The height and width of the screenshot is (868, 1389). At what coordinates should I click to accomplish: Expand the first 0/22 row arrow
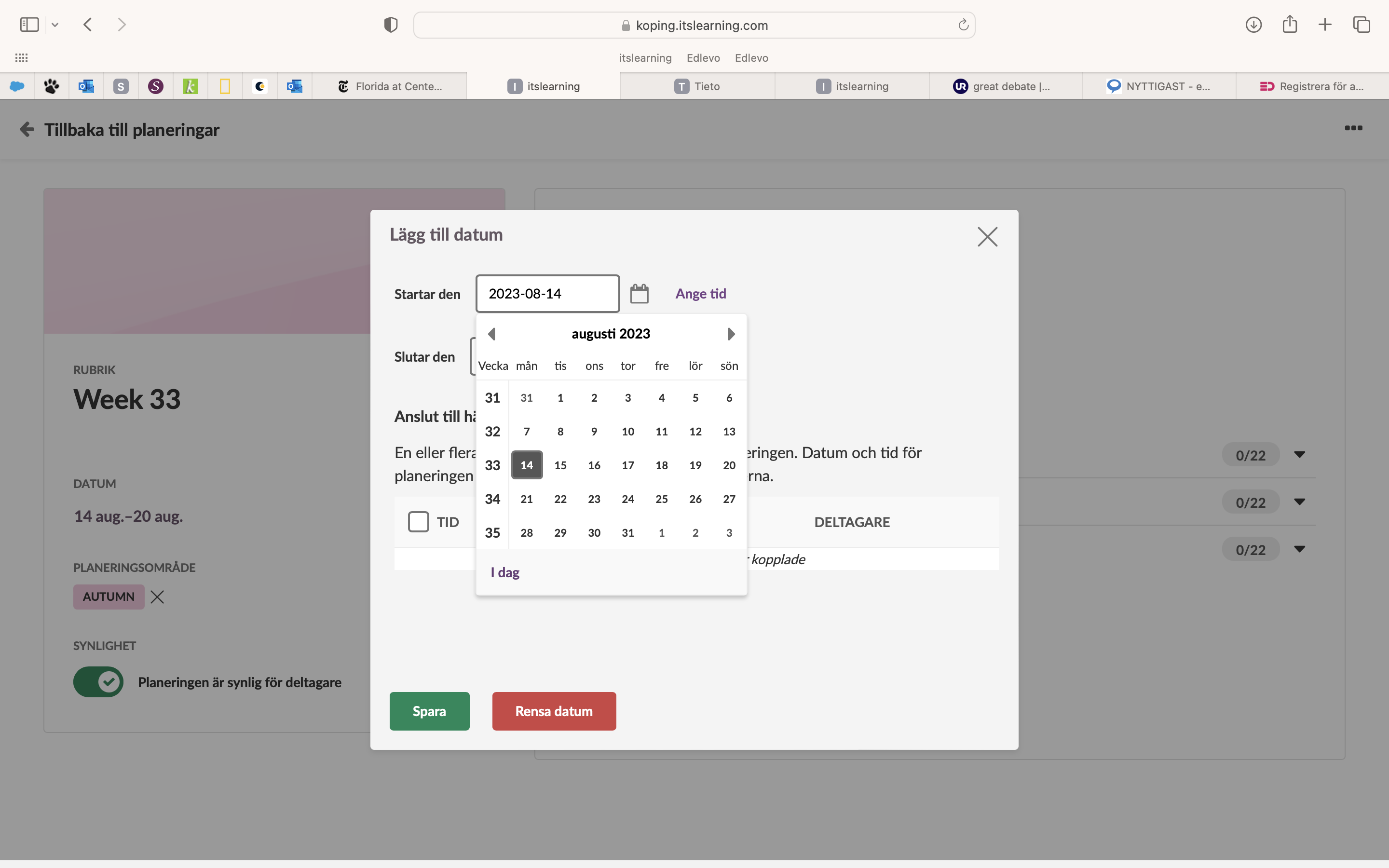tap(1299, 455)
